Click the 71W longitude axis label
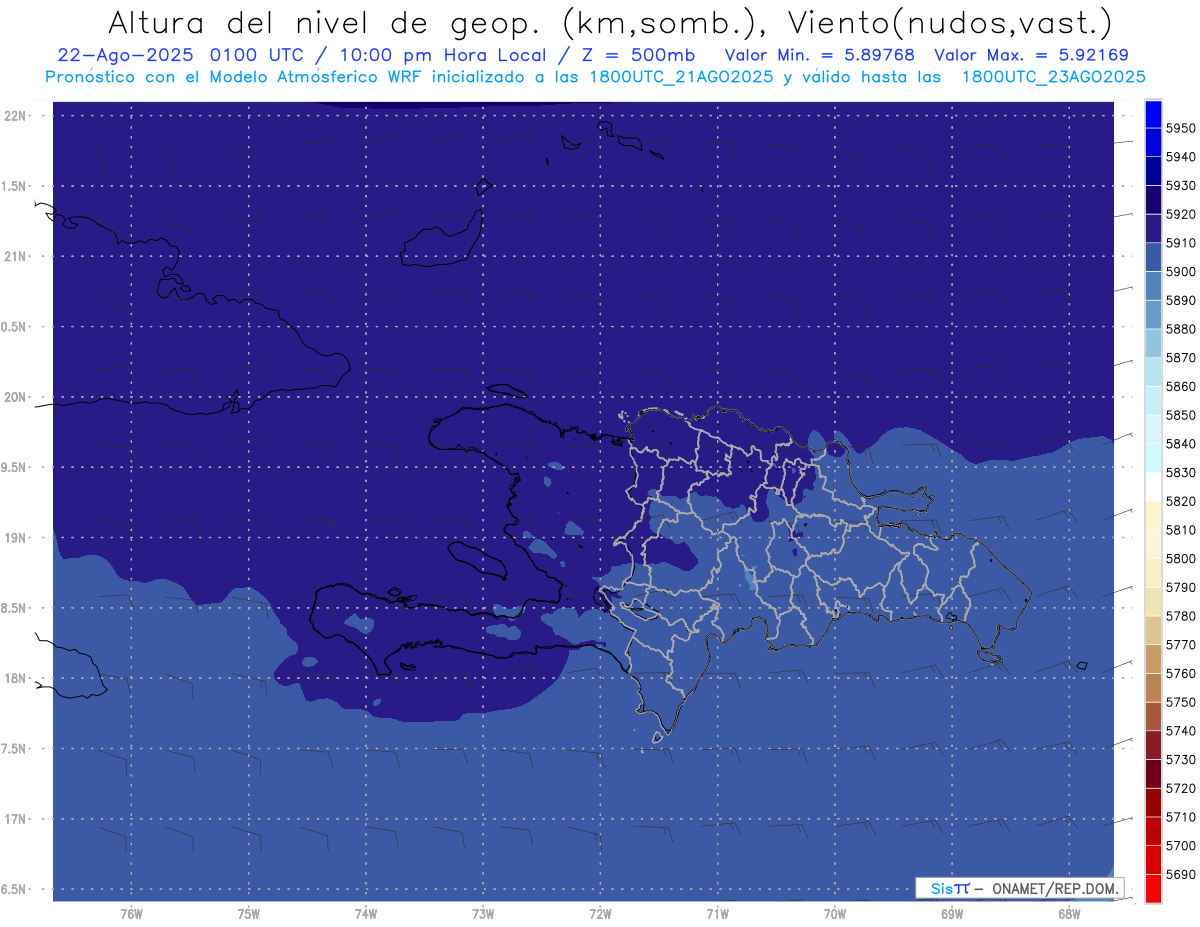1200x927 pixels. click(717, 914)
